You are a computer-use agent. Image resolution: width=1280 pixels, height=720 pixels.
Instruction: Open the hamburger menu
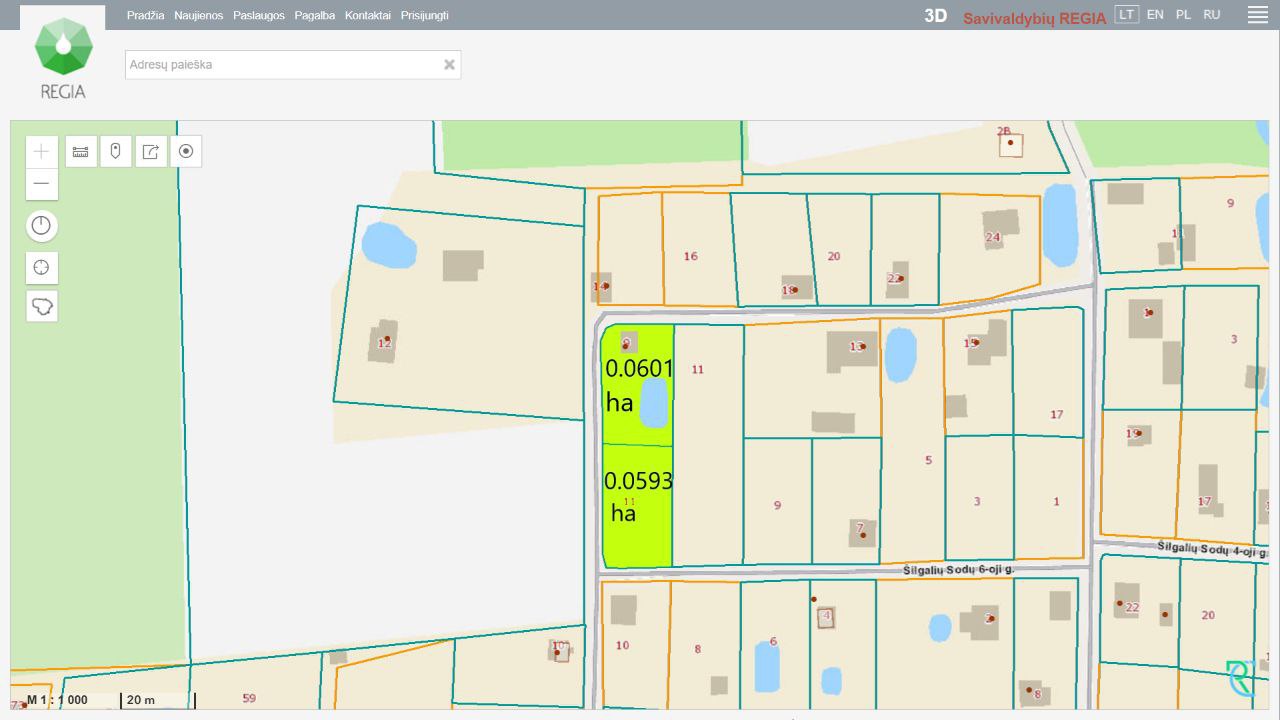tap(1257, 15)
